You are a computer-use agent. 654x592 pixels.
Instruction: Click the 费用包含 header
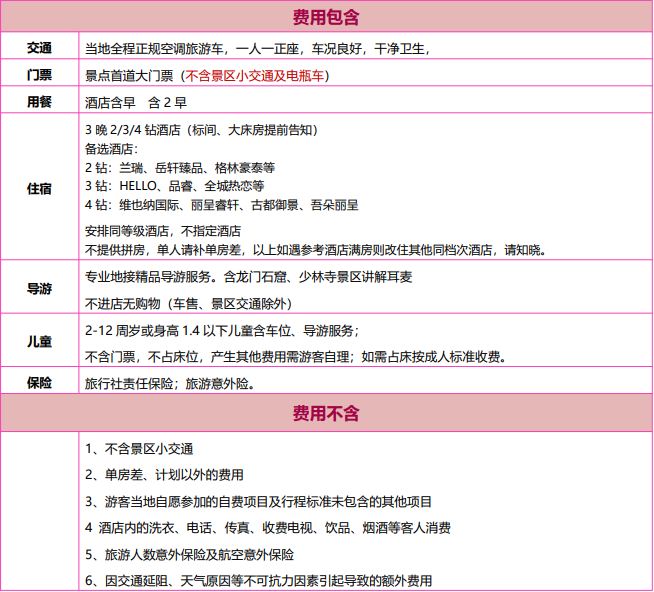click(x=326, y=17)
